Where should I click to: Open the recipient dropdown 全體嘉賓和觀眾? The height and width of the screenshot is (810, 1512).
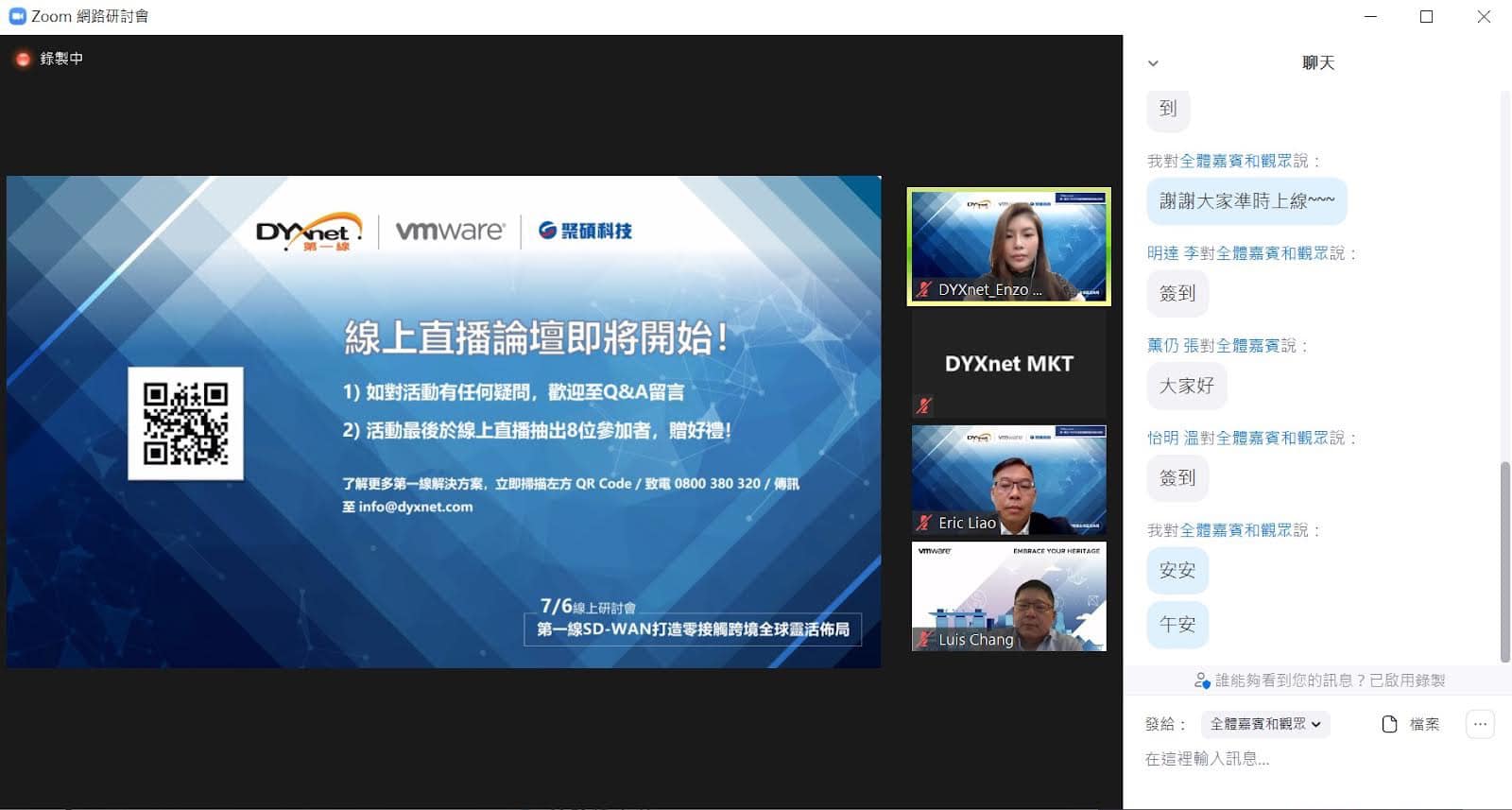click(x=1266, y=724)
